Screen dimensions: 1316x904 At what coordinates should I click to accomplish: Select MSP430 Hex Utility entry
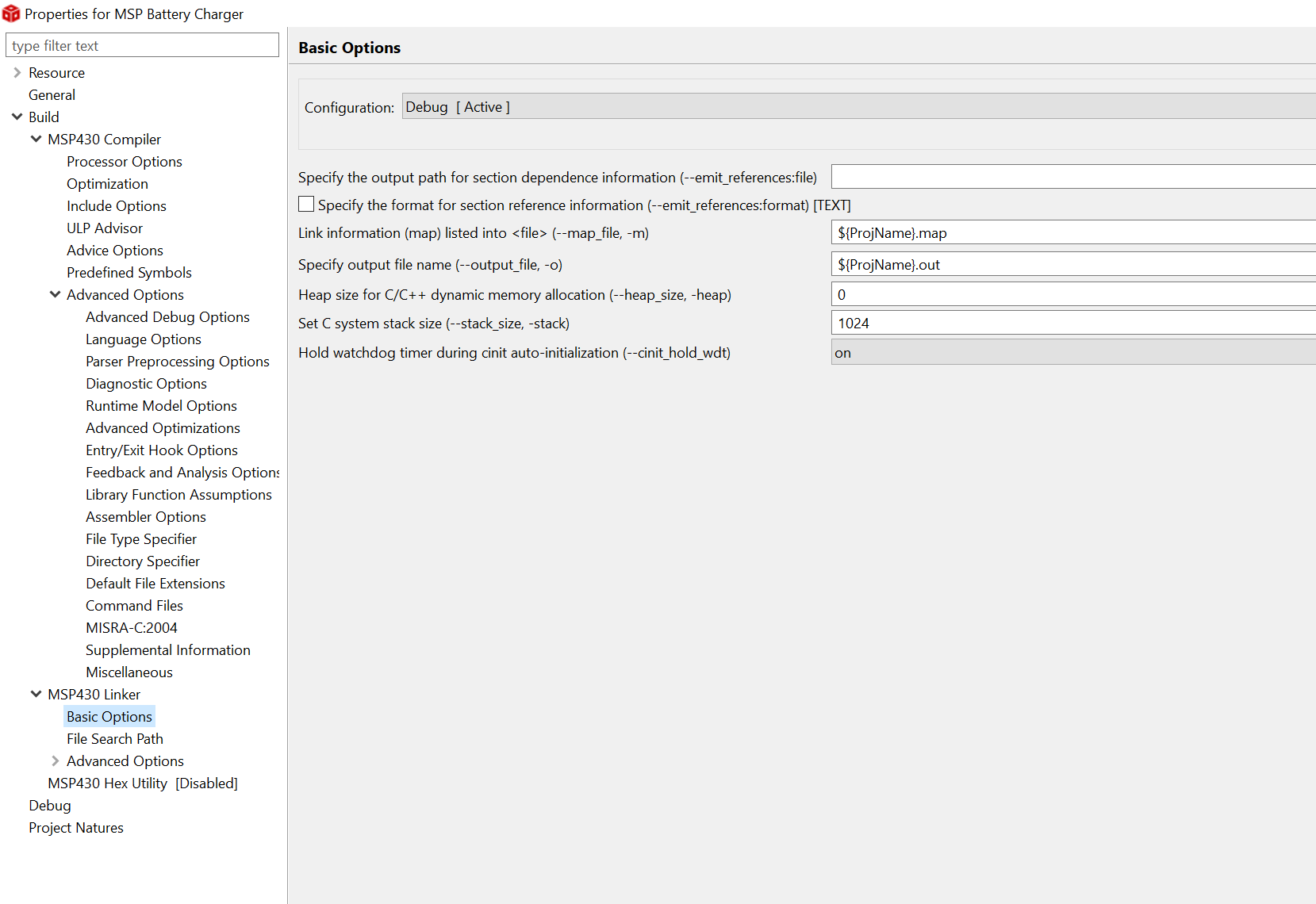(143, 783)
